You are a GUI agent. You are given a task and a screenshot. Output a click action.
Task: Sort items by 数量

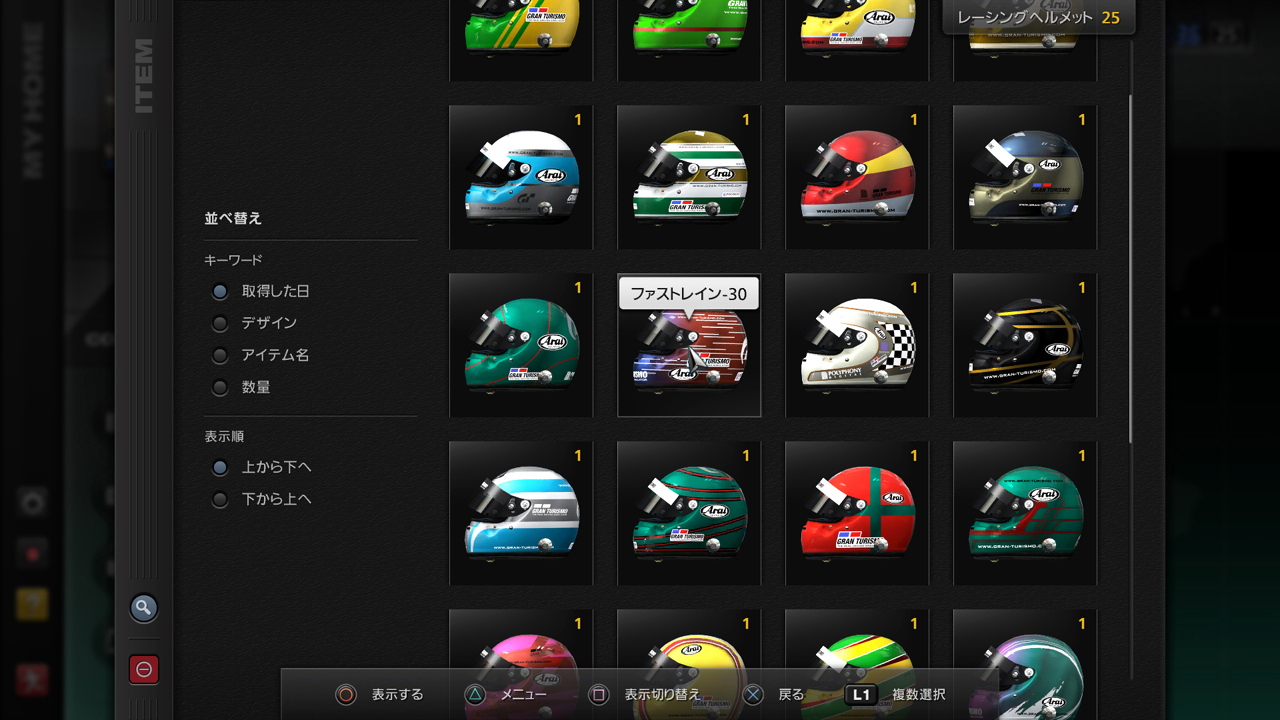pyautogui.click(x=220, y=388)
